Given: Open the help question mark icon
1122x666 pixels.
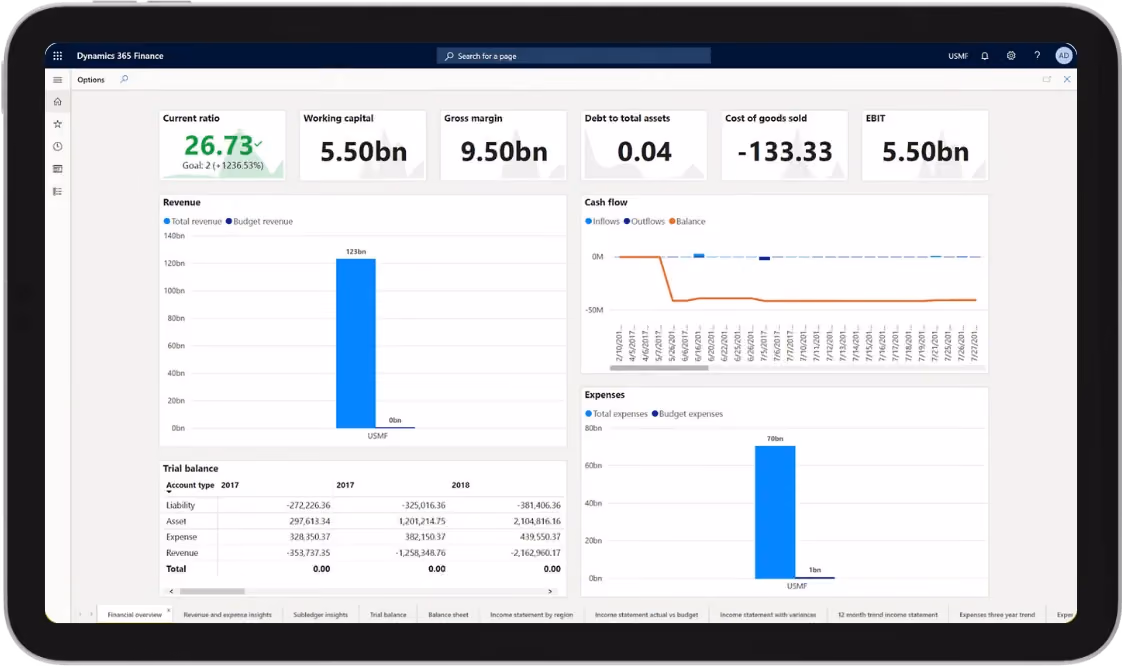Looking at the screenshot, I should [1037, 56].
